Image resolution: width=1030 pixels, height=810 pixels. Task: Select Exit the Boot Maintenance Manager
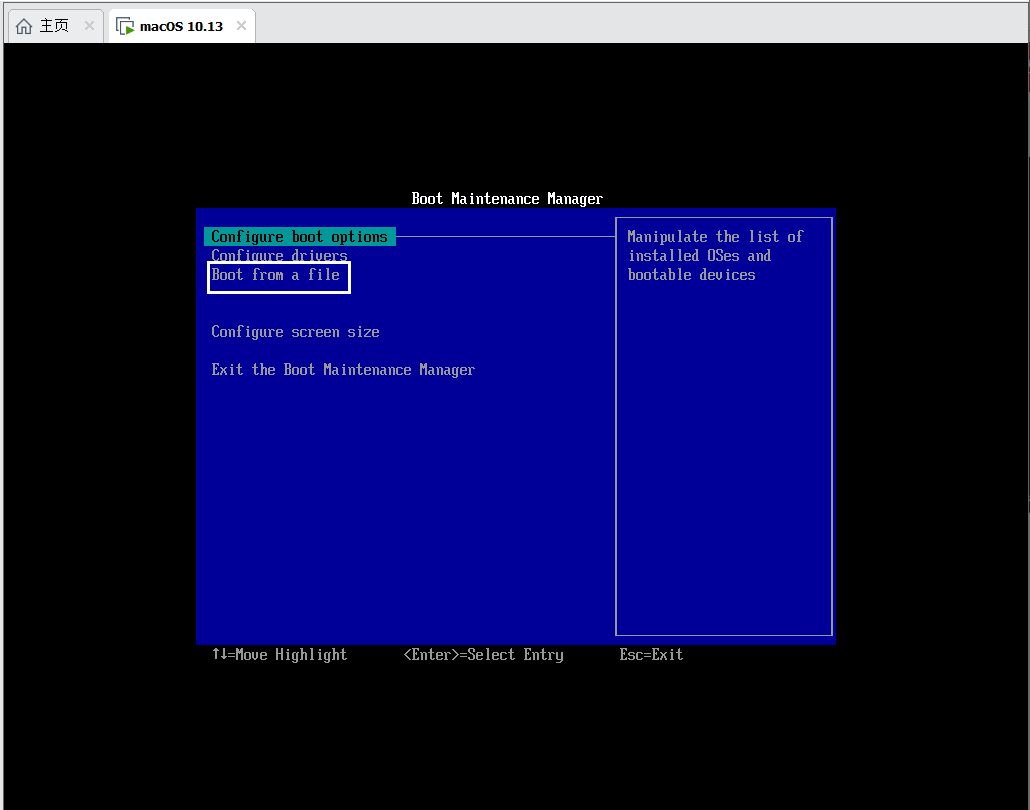point(343,370)
